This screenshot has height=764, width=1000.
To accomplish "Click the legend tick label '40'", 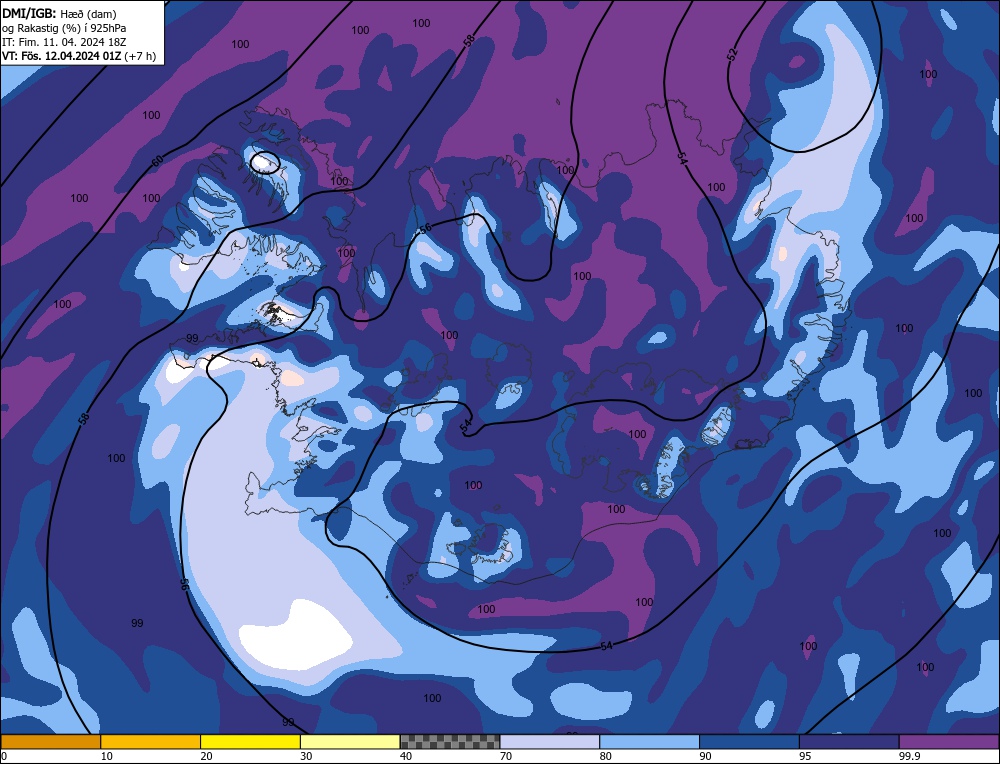I will (406, 756).
